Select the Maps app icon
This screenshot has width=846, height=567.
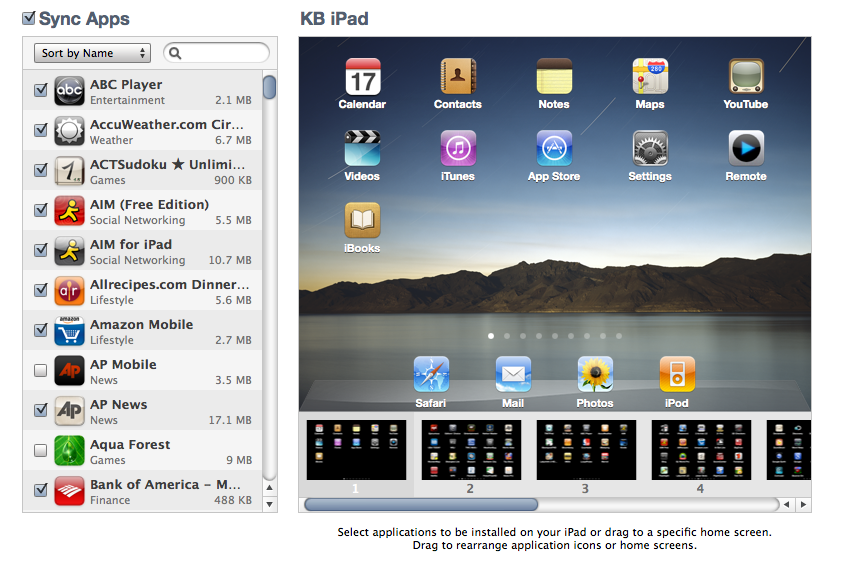(650, 77)
